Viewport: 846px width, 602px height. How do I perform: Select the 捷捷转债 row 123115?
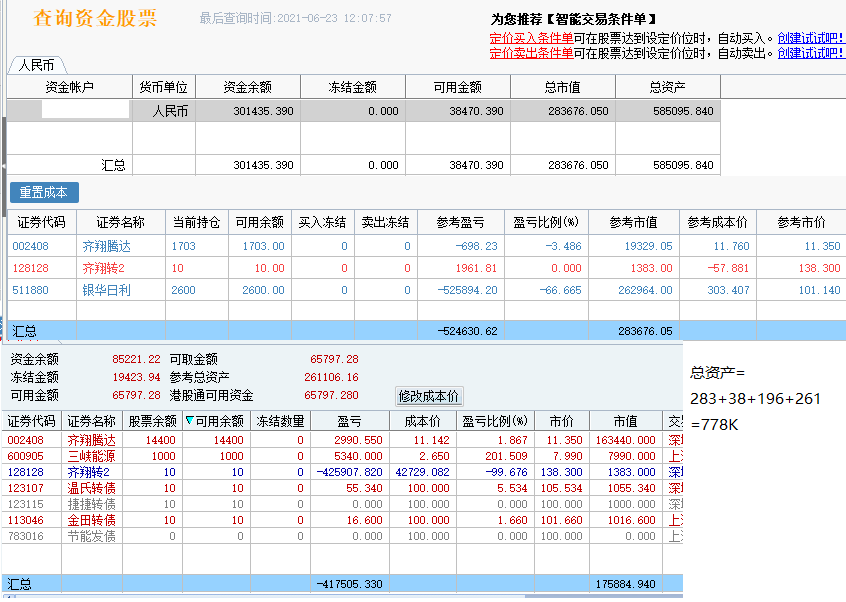coord(91,504)
